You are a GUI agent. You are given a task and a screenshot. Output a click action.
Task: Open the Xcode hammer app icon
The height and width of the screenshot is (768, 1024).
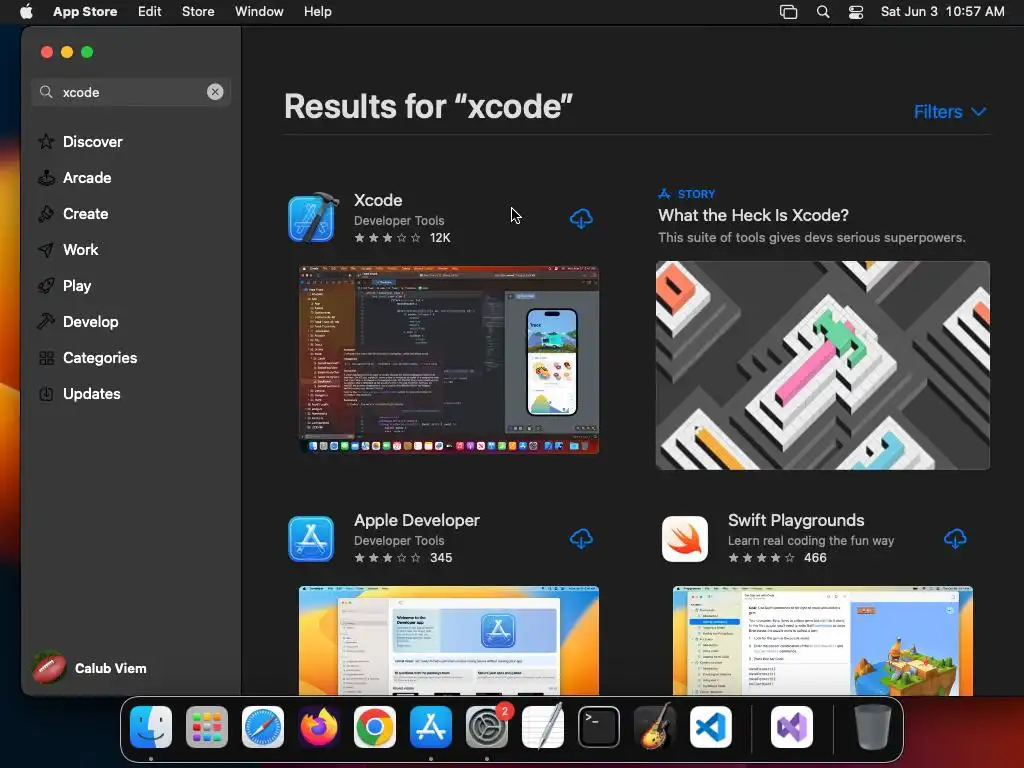312,218
